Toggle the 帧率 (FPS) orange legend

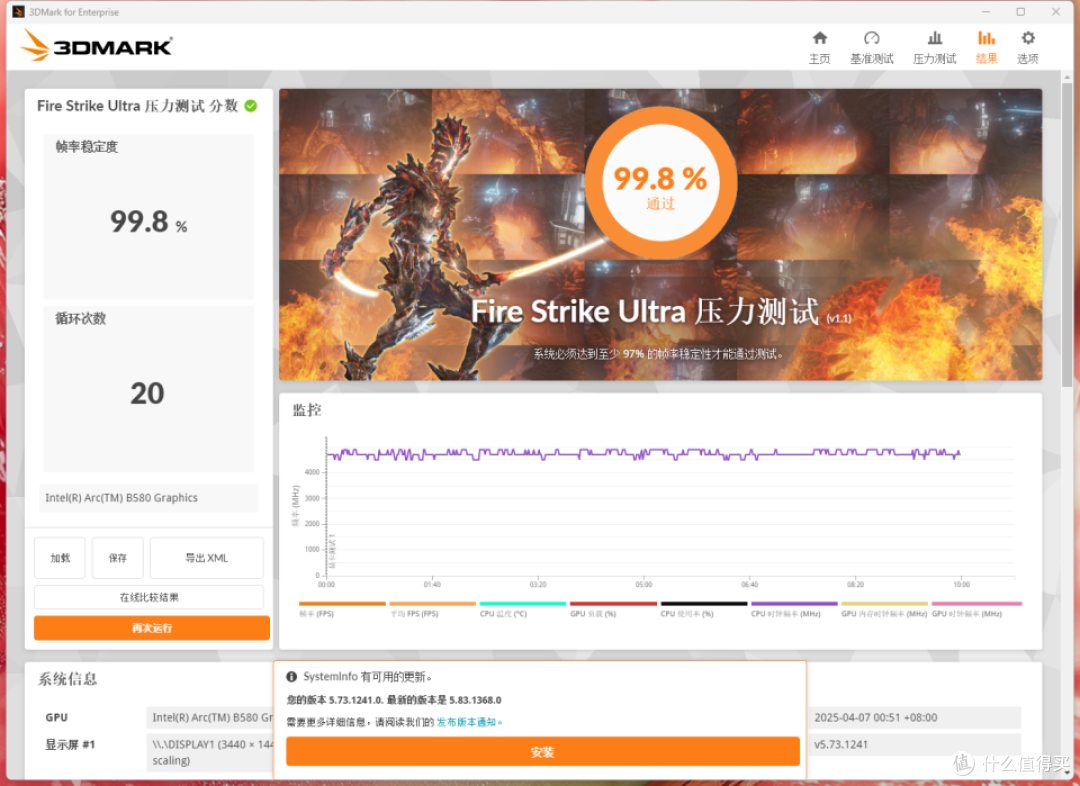pyautogui.click(x=342, y=603)
